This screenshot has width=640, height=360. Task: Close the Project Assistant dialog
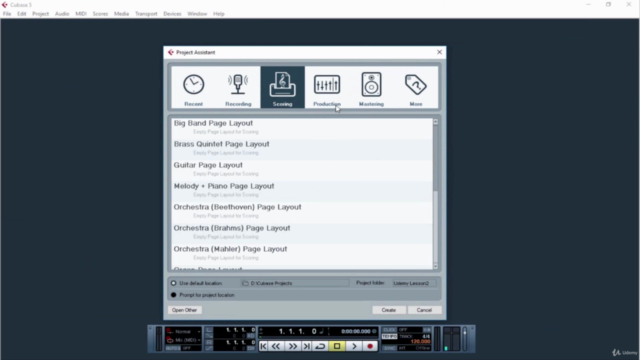(439, 52)
